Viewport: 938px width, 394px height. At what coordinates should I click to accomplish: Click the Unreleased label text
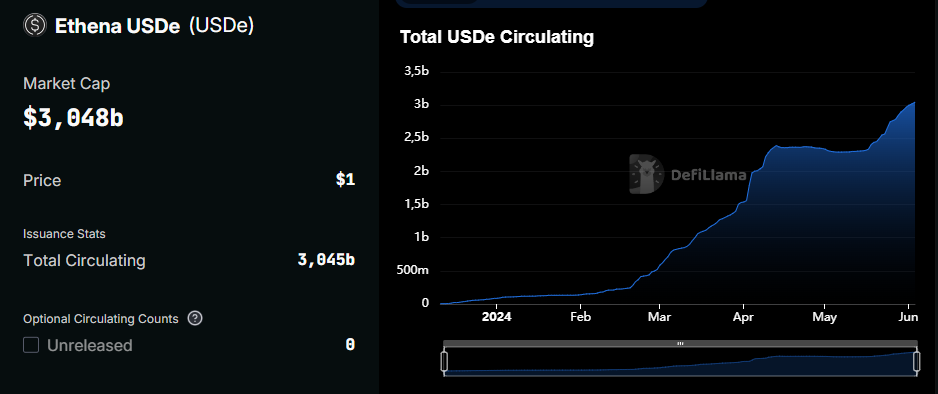[x=90, y=346]
